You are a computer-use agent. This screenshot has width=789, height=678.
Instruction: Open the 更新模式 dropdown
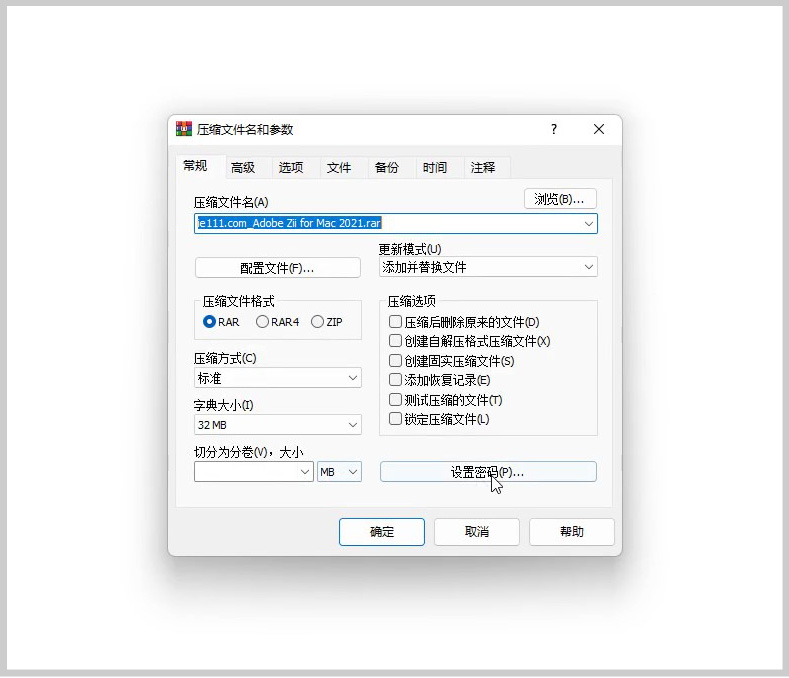click(488, 267)
